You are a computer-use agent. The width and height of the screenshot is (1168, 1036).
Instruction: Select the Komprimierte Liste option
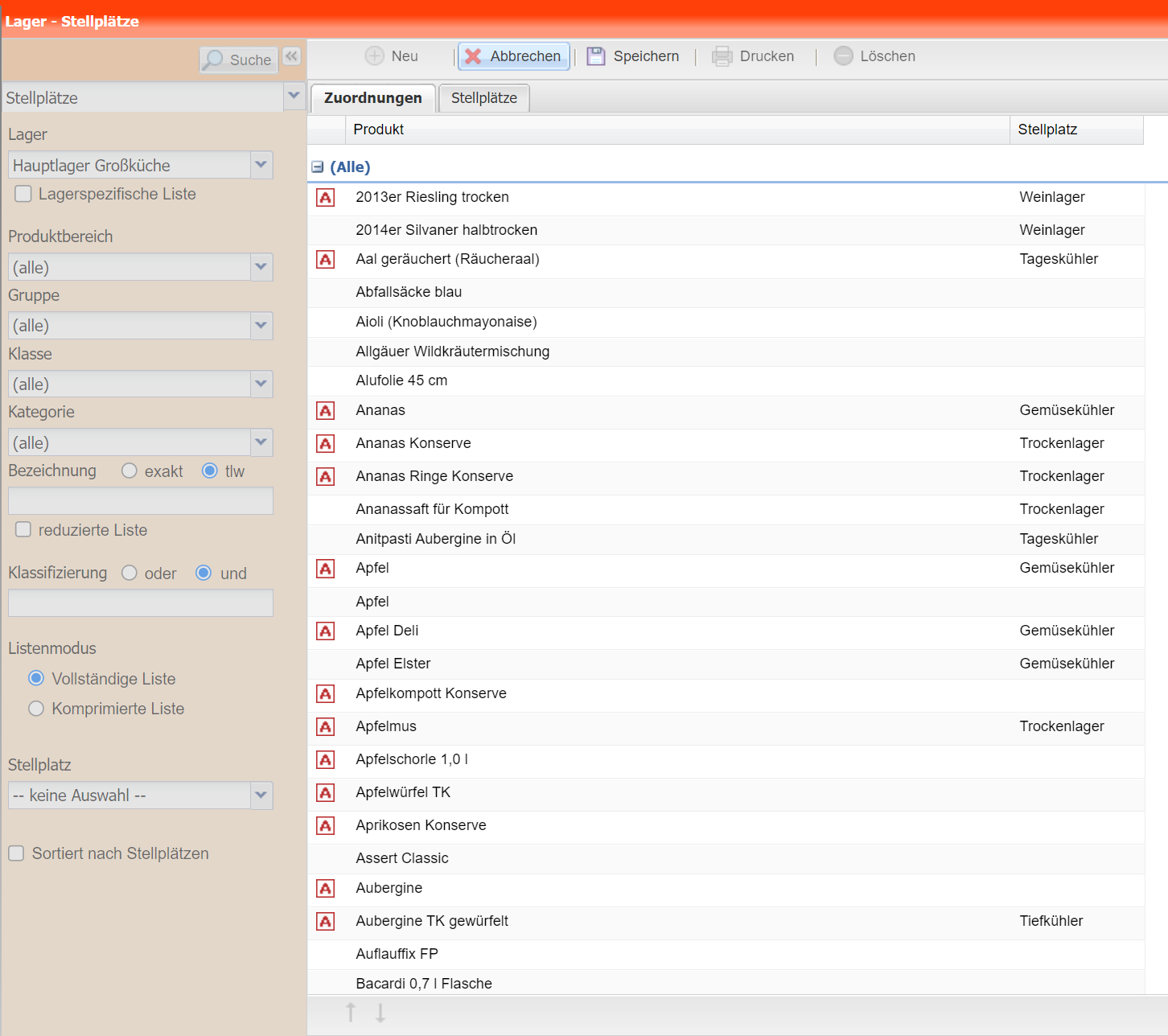click(36, 709)
